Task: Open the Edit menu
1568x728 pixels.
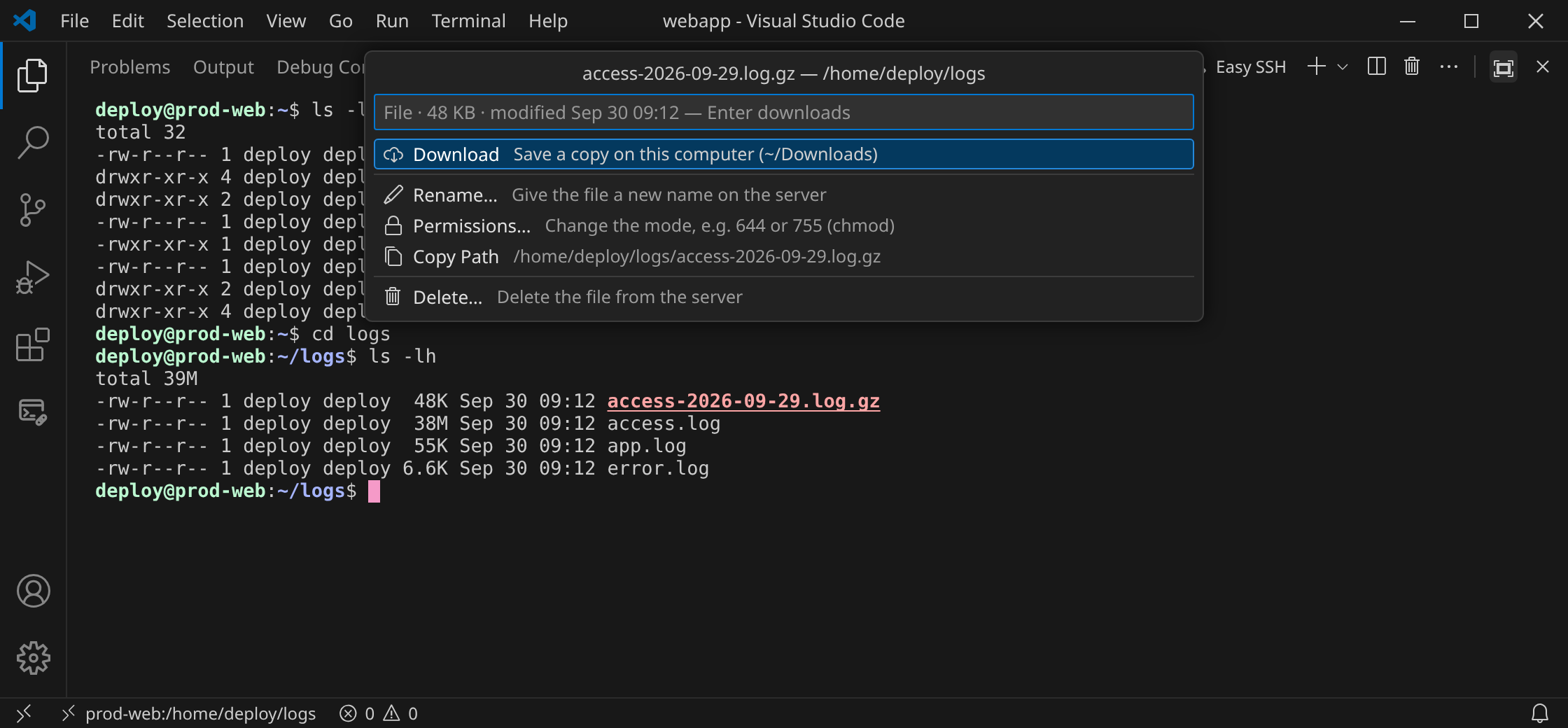Action: tap(127, 21)
